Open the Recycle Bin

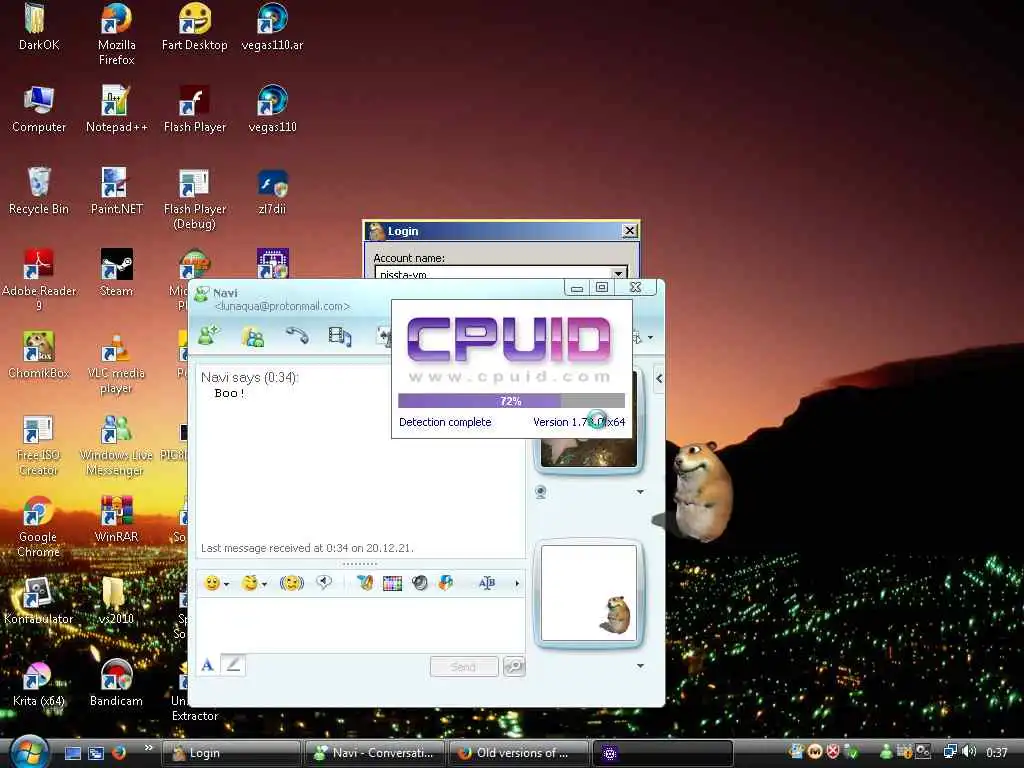(x=39, y=191)
